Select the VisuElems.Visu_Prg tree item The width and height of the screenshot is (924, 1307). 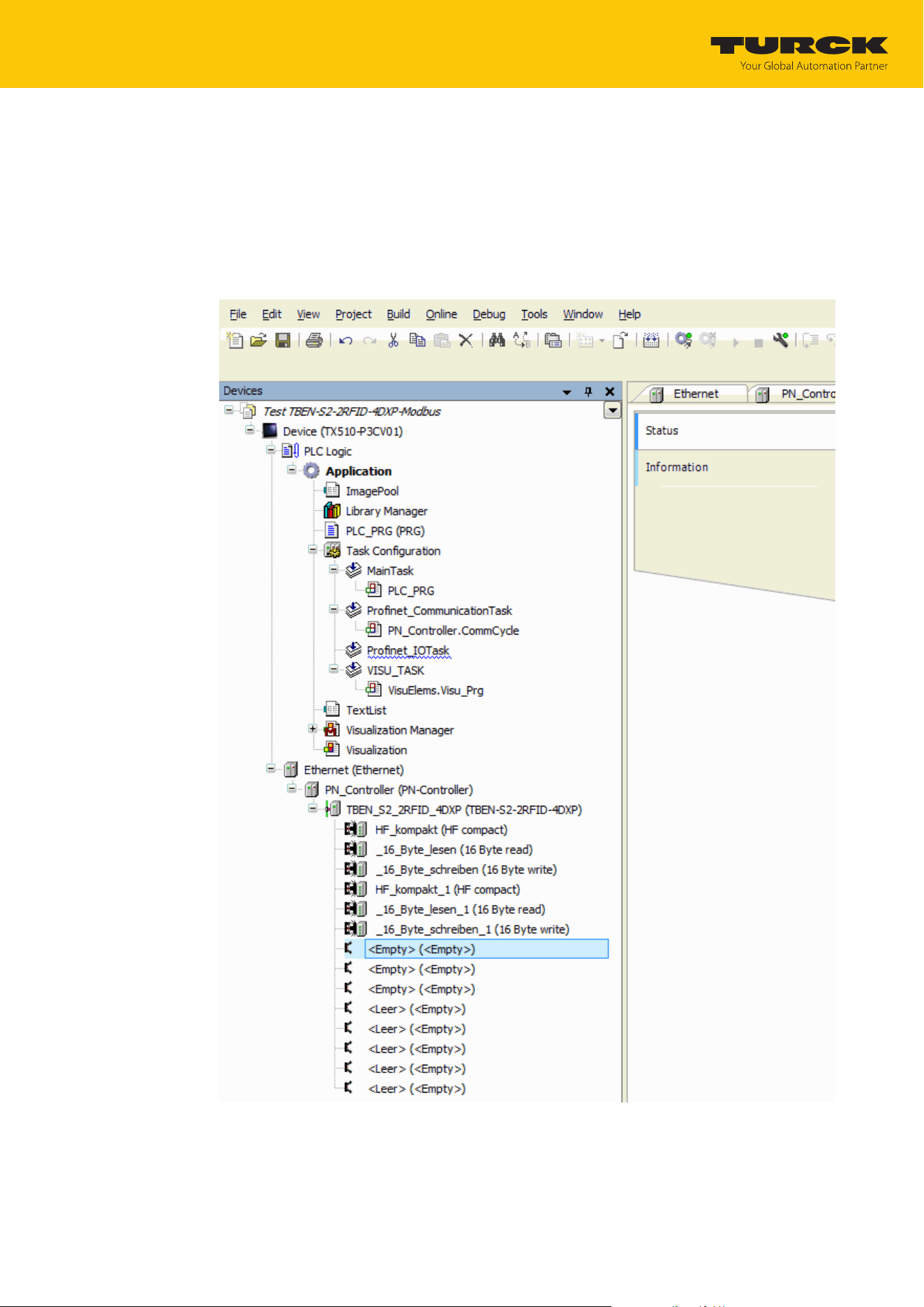coord(435,690)
